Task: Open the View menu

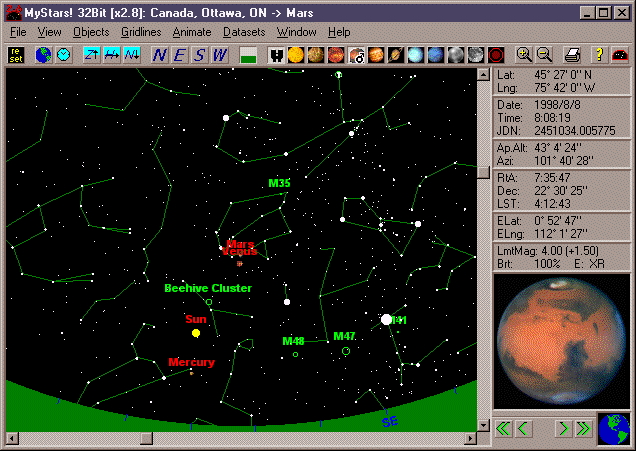Action: [x=49, y=32]
